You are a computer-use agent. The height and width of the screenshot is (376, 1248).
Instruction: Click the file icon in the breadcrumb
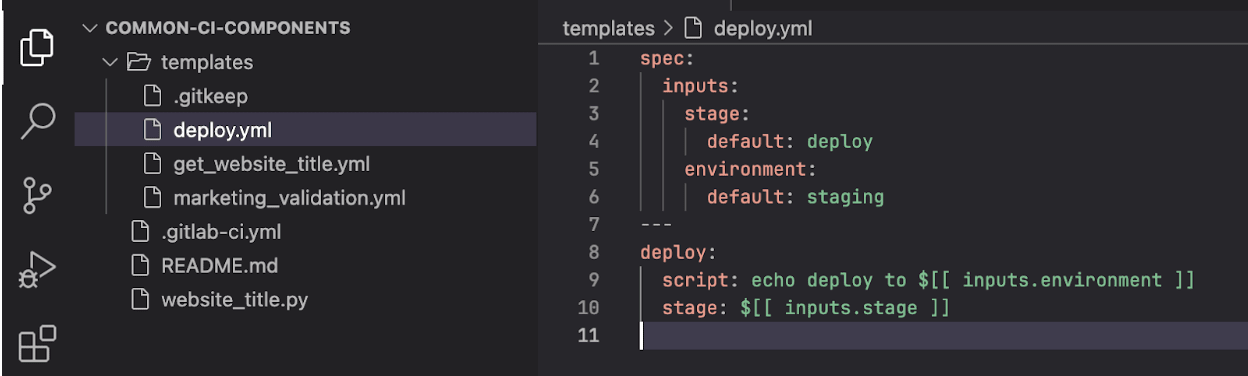693,28
